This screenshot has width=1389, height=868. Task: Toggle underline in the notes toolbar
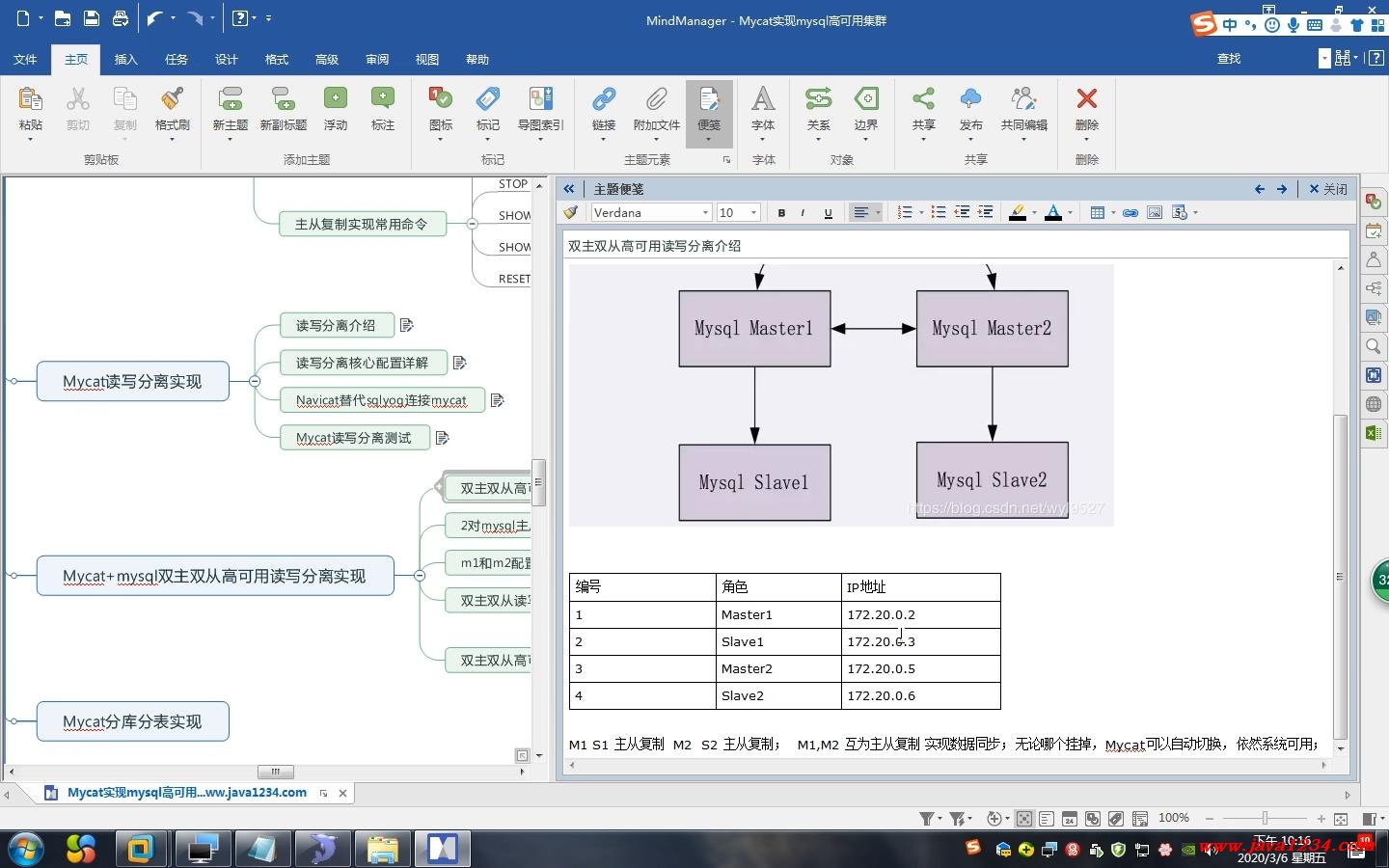pyautogui.click(x=828, y=213)
